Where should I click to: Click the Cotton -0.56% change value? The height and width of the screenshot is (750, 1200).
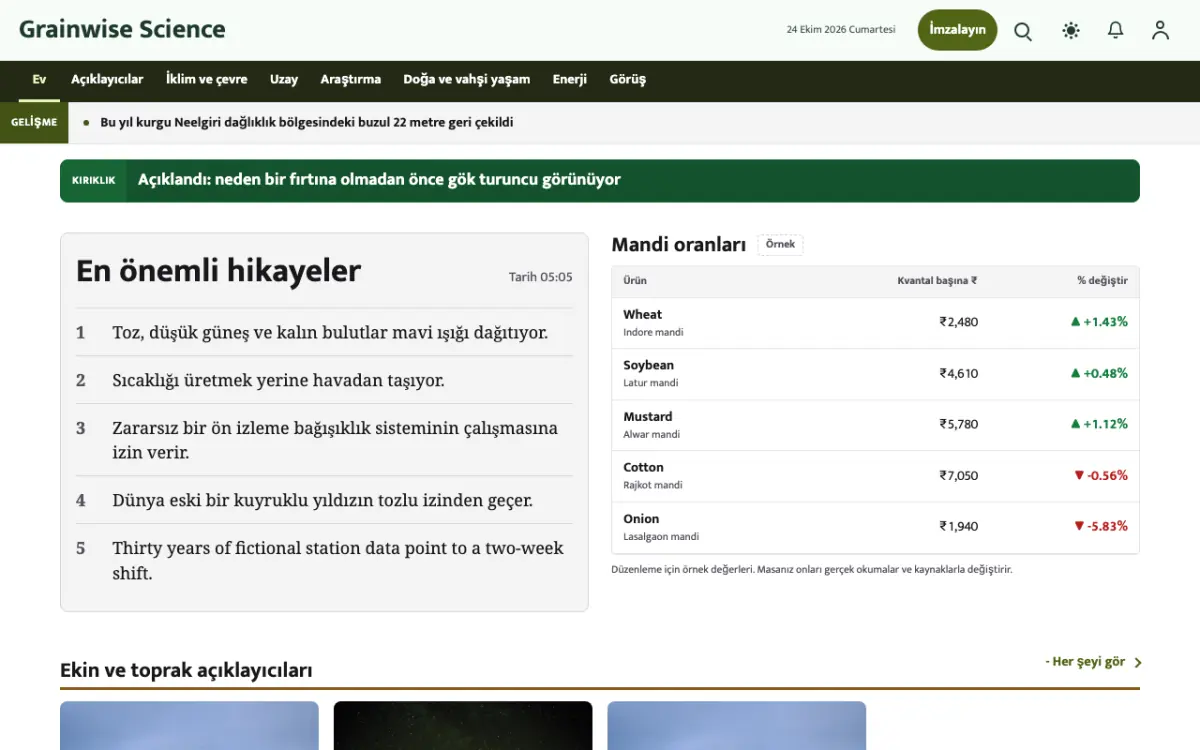[1101, 475]
